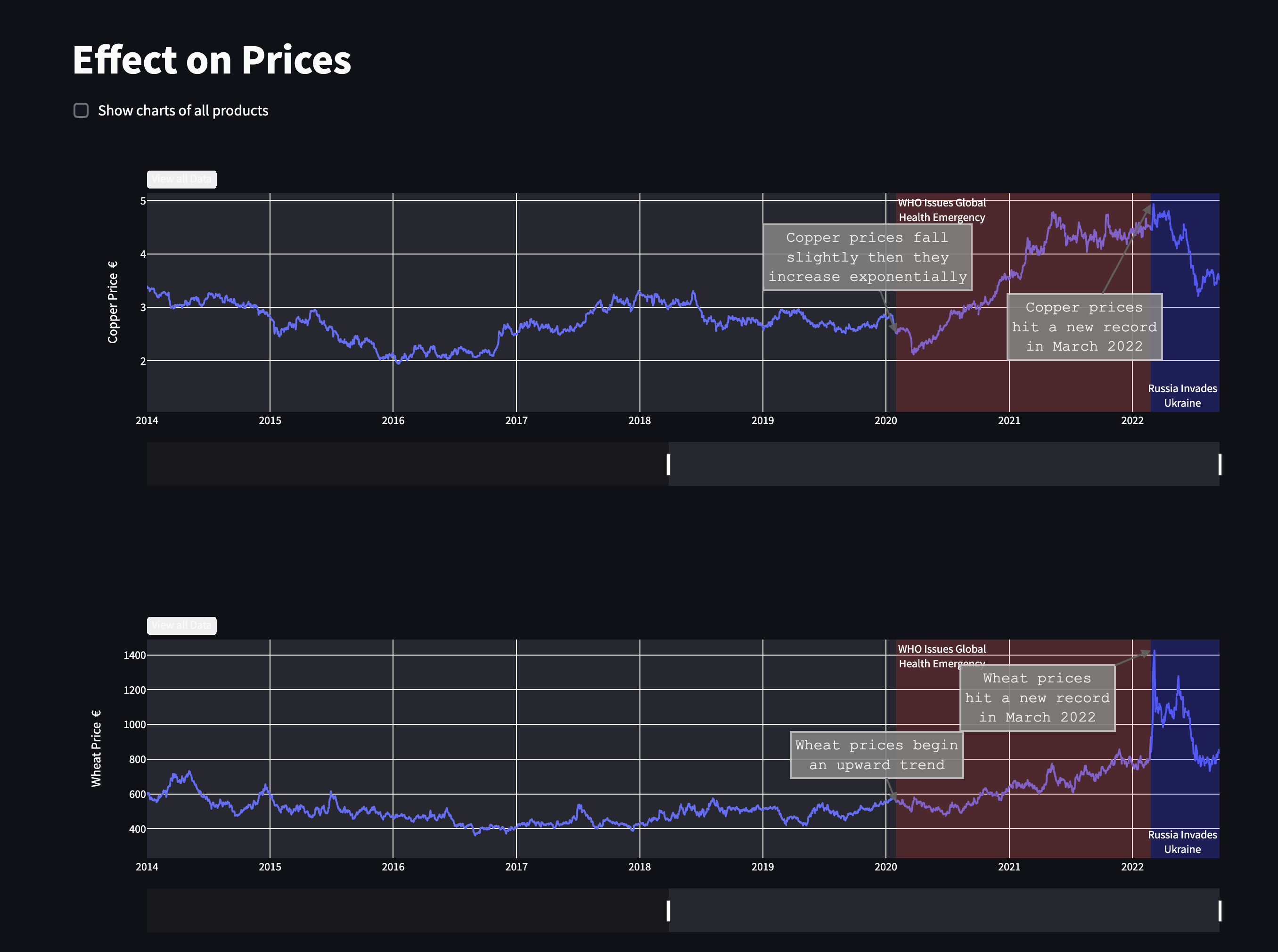Select the 'Copper prices fall slightly' annotation box
The width and height of the screenshot is (1278, 952).
click(867, 257)
